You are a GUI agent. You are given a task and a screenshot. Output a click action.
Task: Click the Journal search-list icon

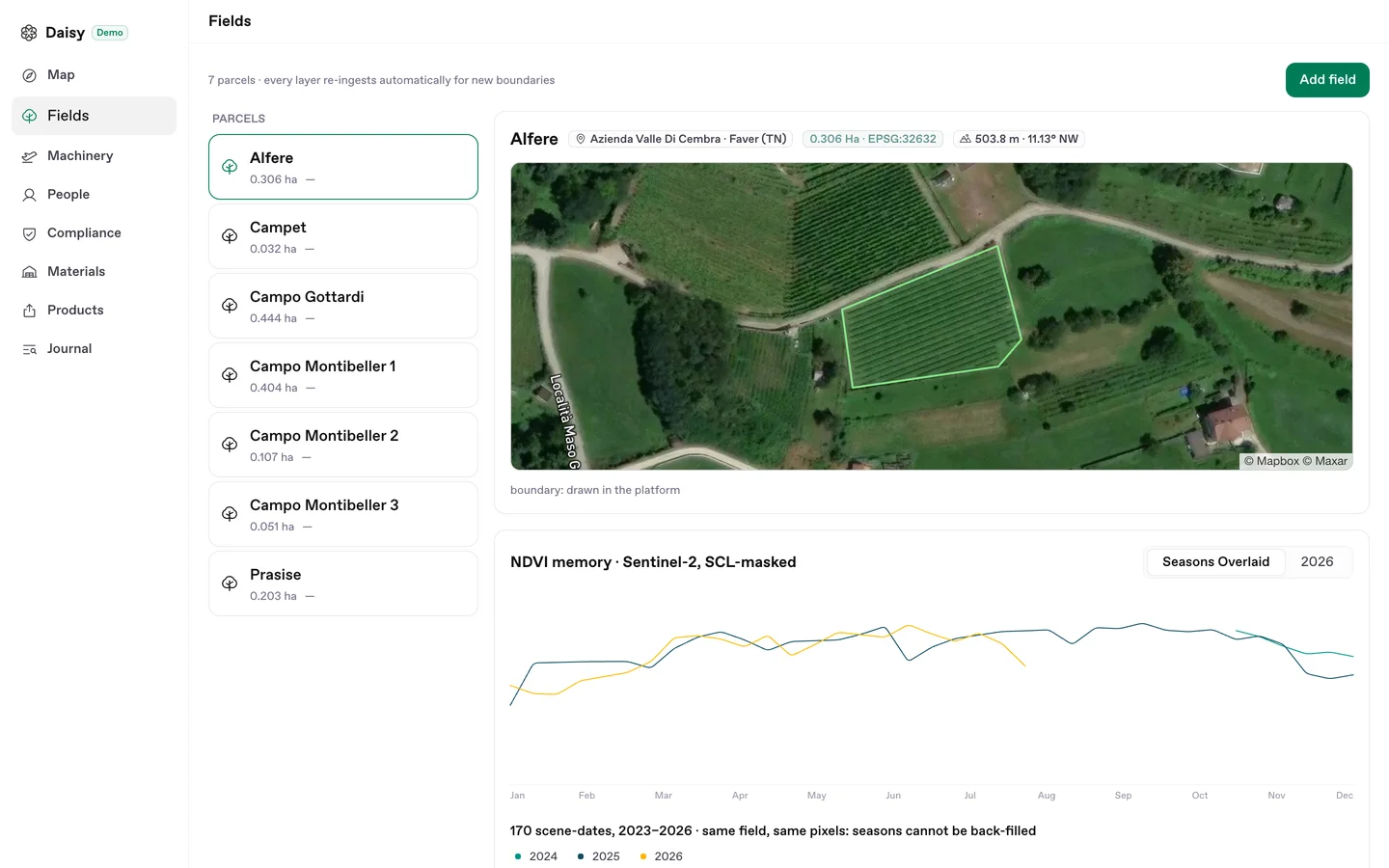tap(29, 349)
